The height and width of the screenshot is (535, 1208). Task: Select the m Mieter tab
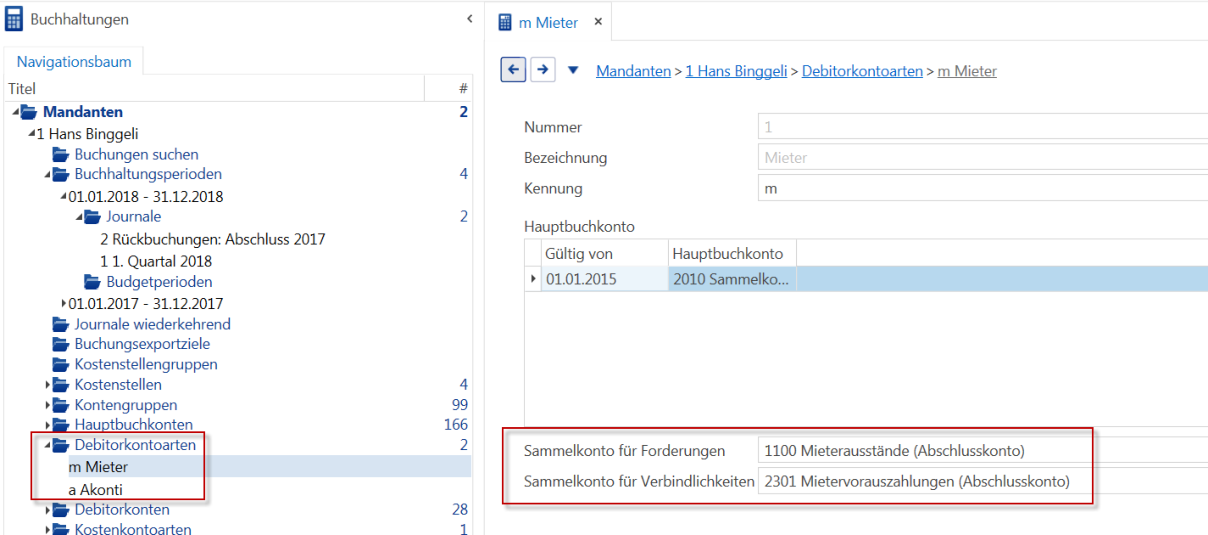(x=548, y=22)
